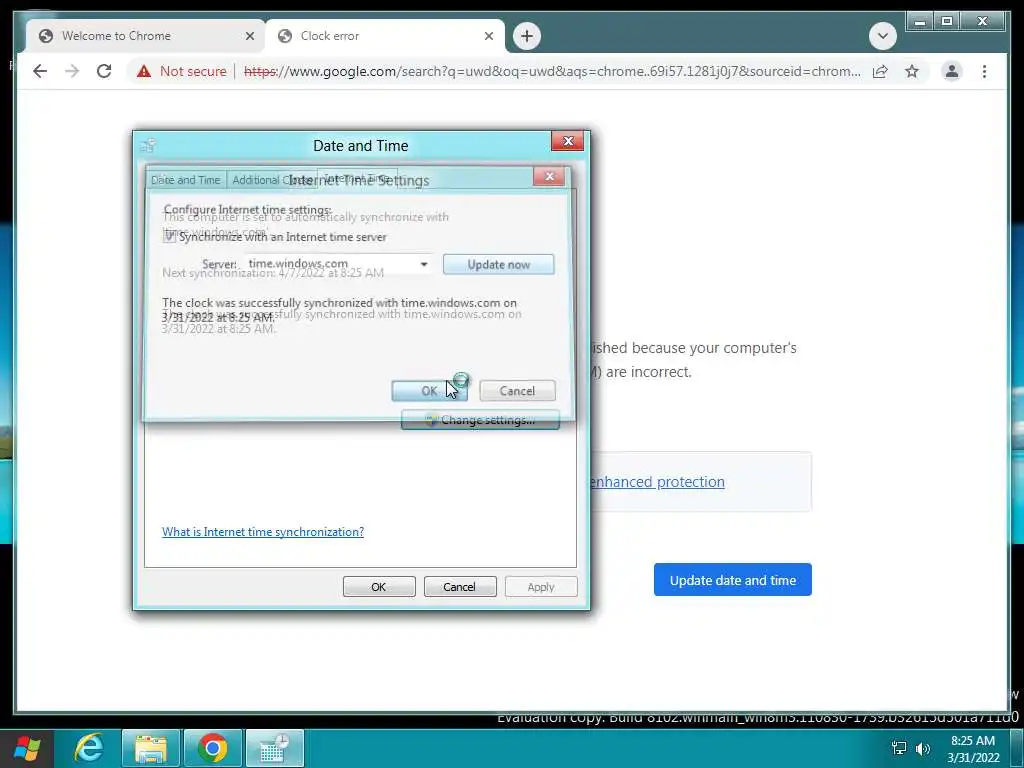1024x768 pixels.
Task: Close the Welcome to Chrome tab
Action: pos(249,36)
